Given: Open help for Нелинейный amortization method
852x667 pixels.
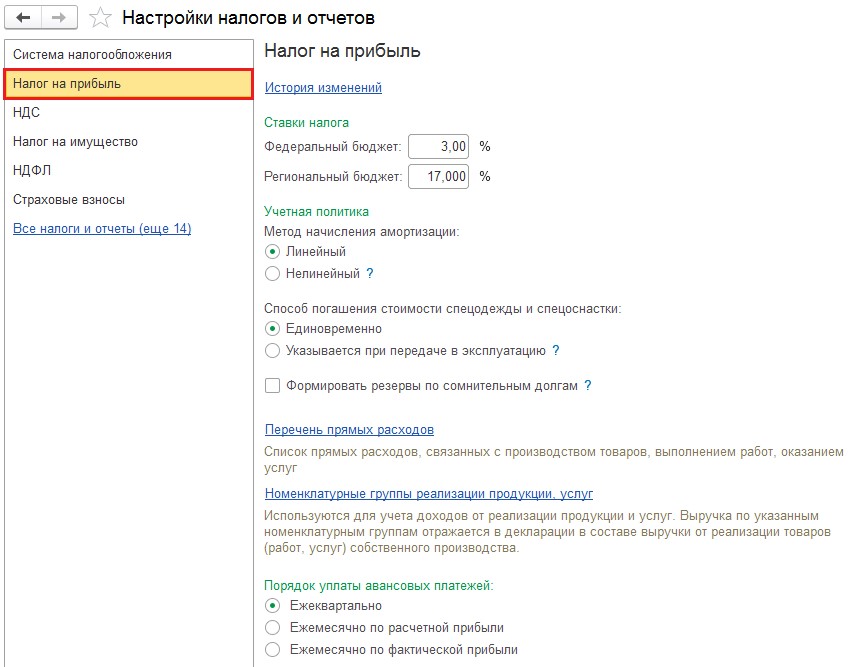Looking at the screenshot, I should coord(370,273).
